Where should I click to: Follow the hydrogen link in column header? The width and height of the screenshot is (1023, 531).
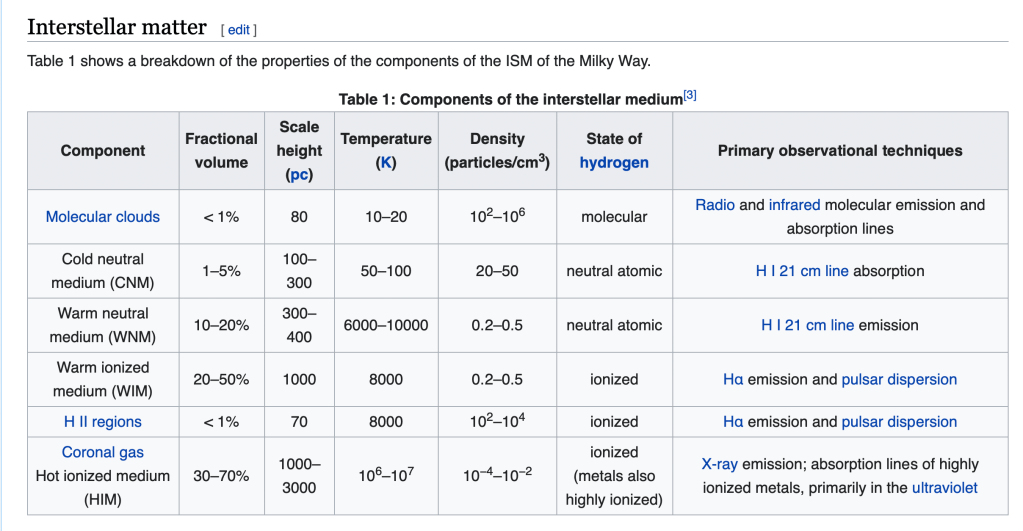click(614, 162)
